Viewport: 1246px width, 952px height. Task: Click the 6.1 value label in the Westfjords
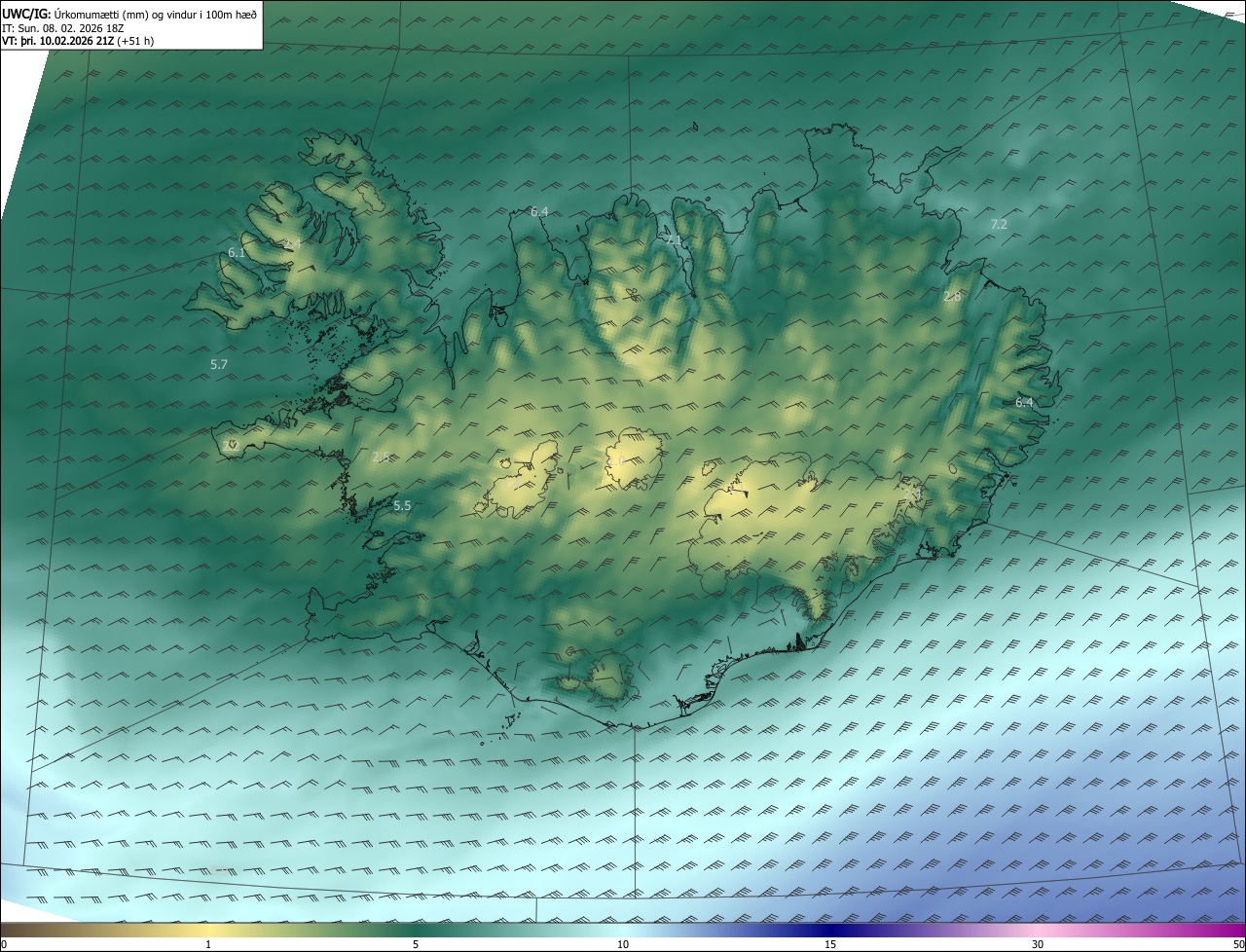[x=237, y=253]
